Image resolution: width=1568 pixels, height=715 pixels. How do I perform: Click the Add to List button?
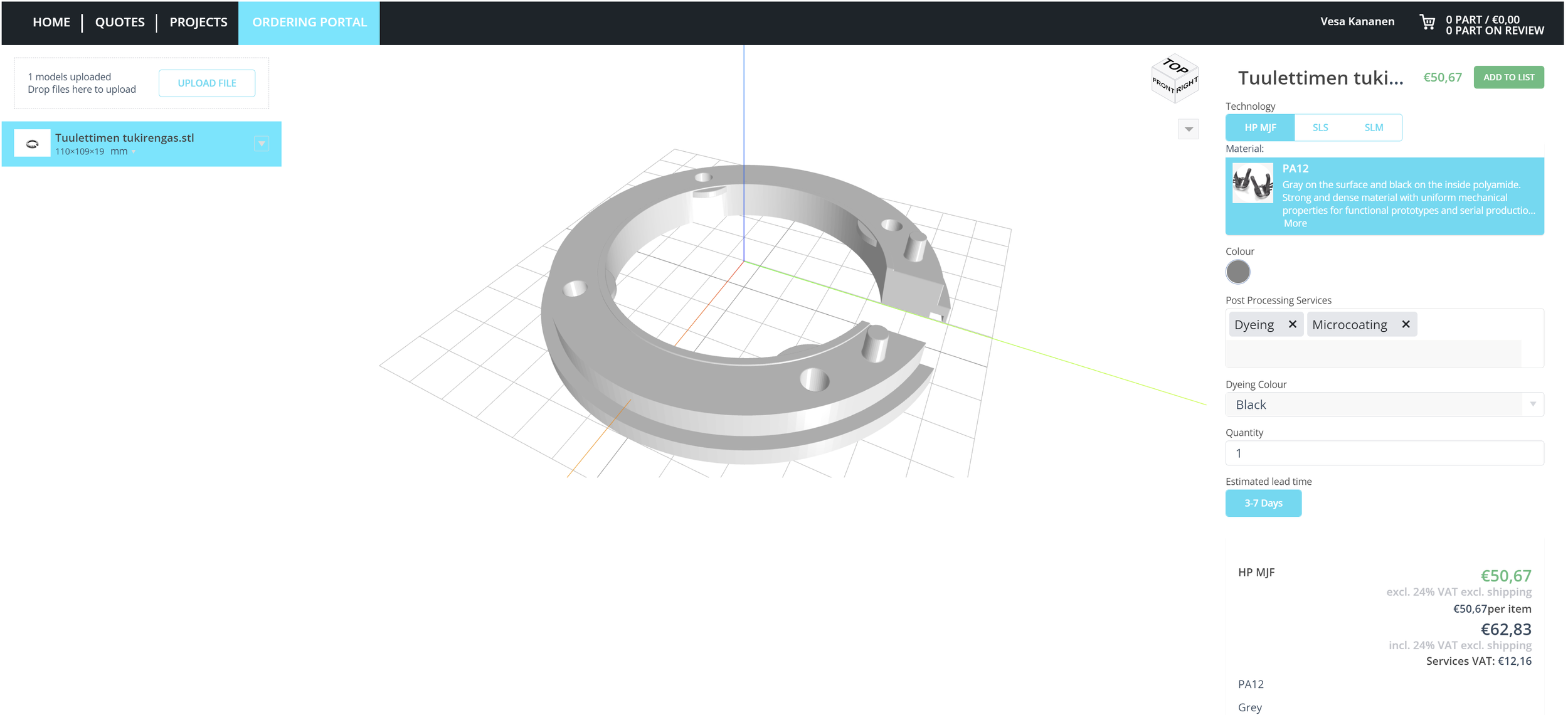[1508, 77]
